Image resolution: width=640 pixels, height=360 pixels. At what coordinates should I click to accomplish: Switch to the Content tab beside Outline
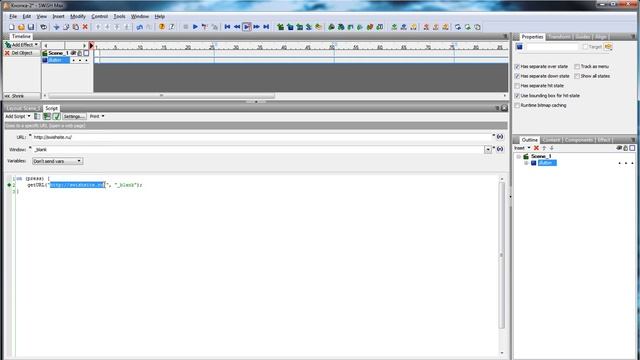(551, 140)
